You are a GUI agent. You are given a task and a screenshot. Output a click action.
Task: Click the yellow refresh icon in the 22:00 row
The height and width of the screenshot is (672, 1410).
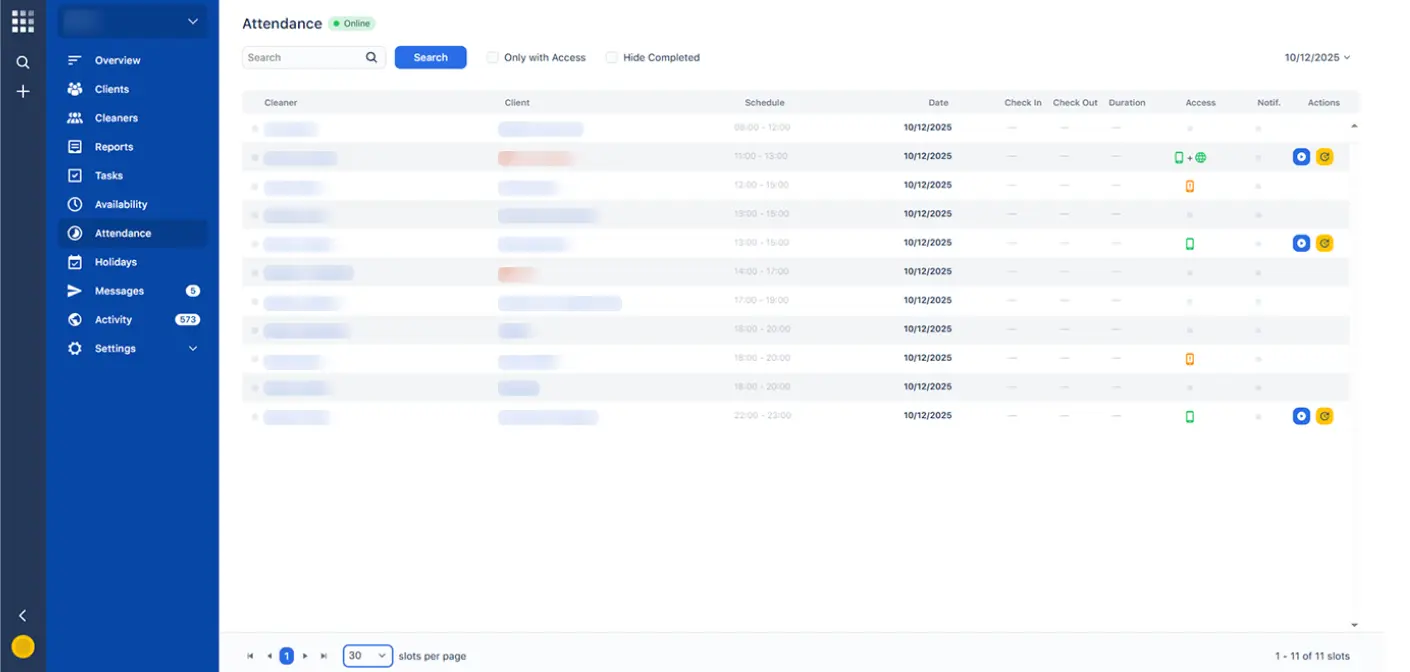[1324, 416]
